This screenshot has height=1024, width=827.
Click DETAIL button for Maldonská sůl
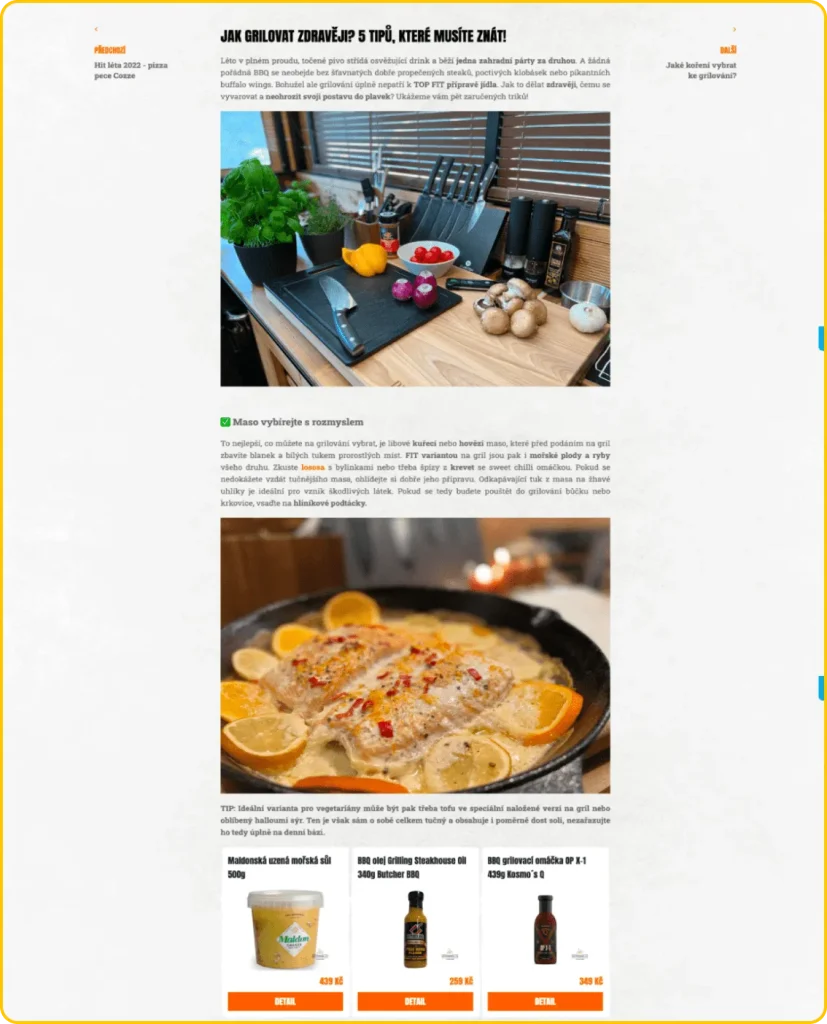(285, 1001)
